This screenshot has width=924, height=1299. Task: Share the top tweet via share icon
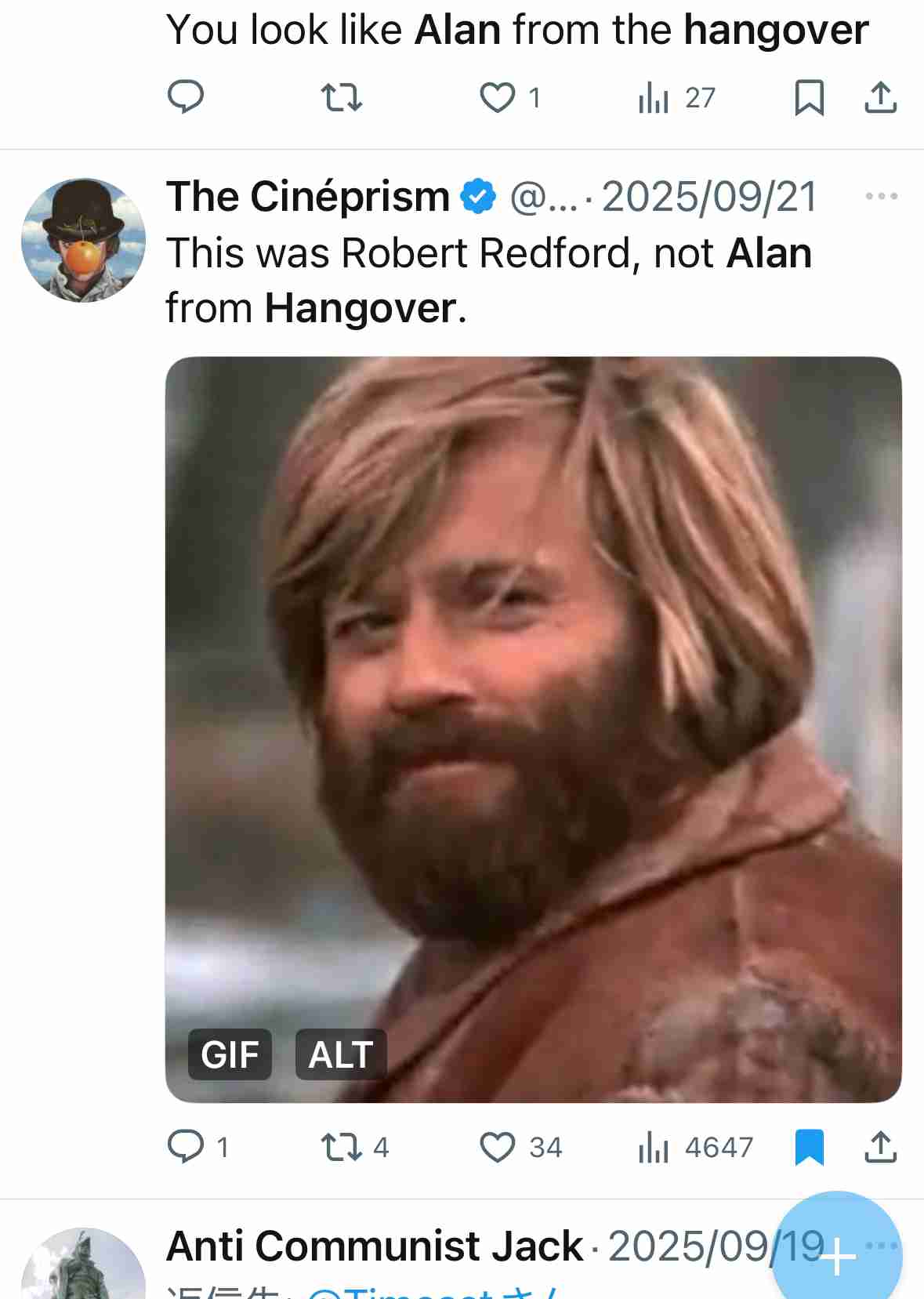880,97
